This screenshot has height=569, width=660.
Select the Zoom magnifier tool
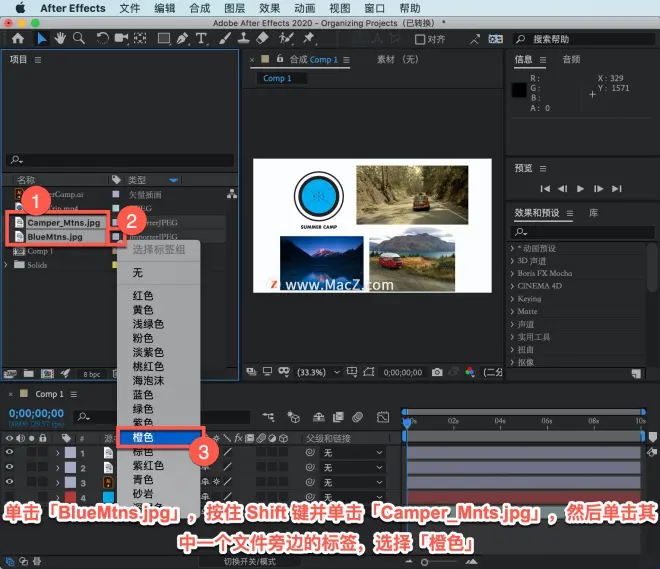click(79, 39)
